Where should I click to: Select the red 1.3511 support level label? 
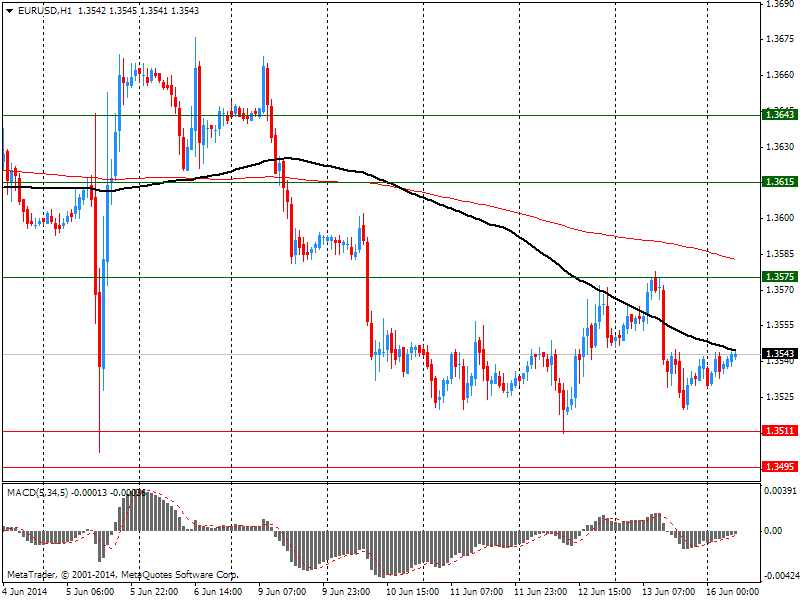click(780, 431)
